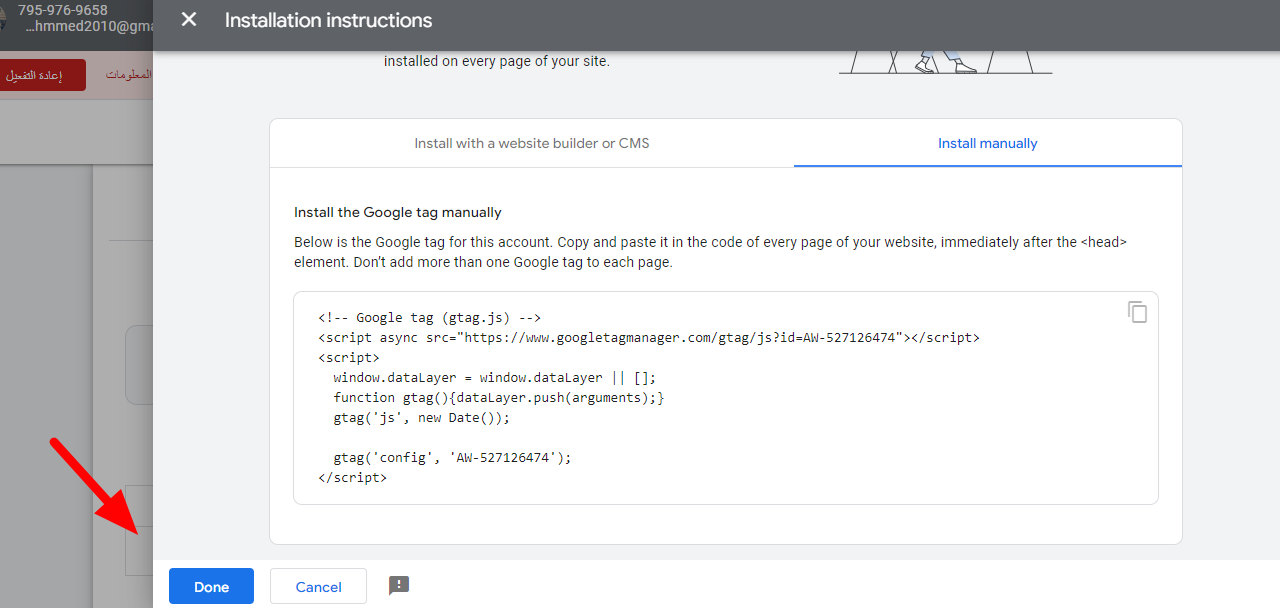
Task: Click the Installation instructions title
Action: [x=329, y=20]
